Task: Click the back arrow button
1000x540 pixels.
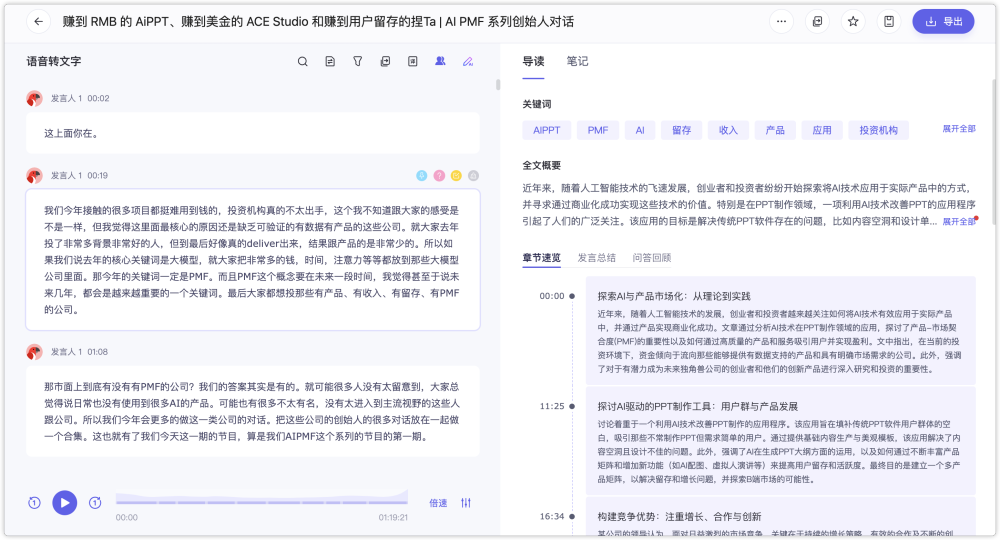Action: (39, 21)
